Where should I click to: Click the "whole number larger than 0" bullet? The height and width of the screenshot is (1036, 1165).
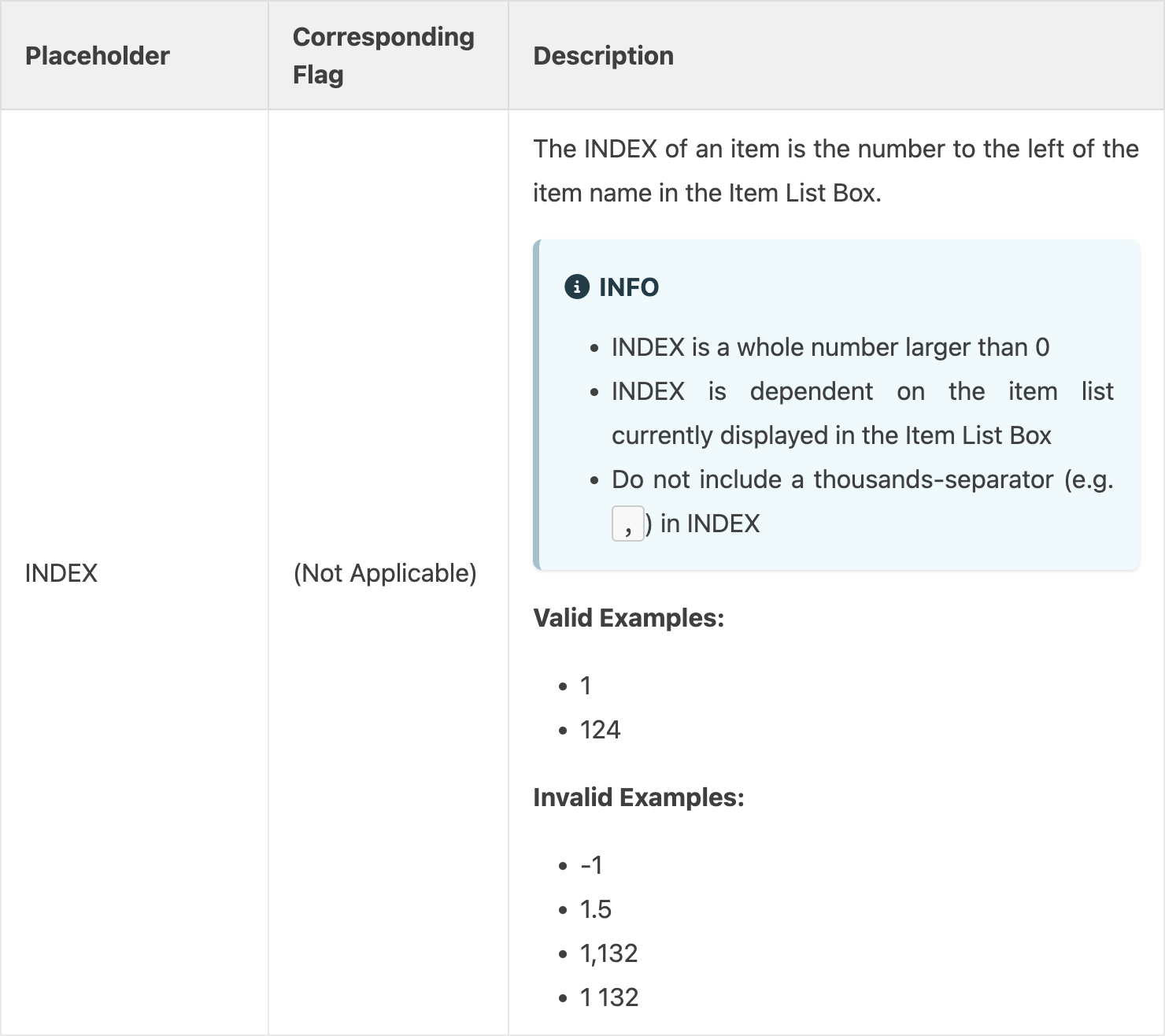(x=830, y=347)
